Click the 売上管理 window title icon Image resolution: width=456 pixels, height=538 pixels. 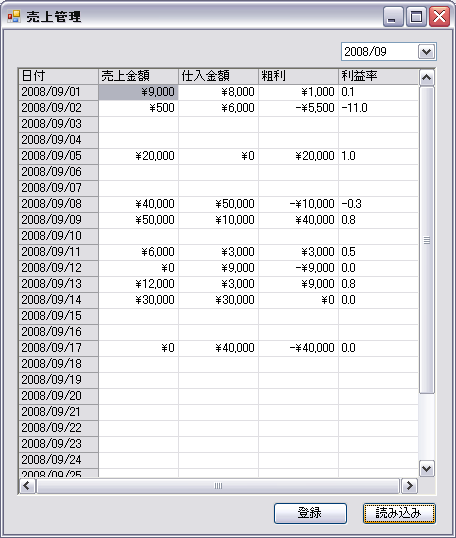pos(14,16)
